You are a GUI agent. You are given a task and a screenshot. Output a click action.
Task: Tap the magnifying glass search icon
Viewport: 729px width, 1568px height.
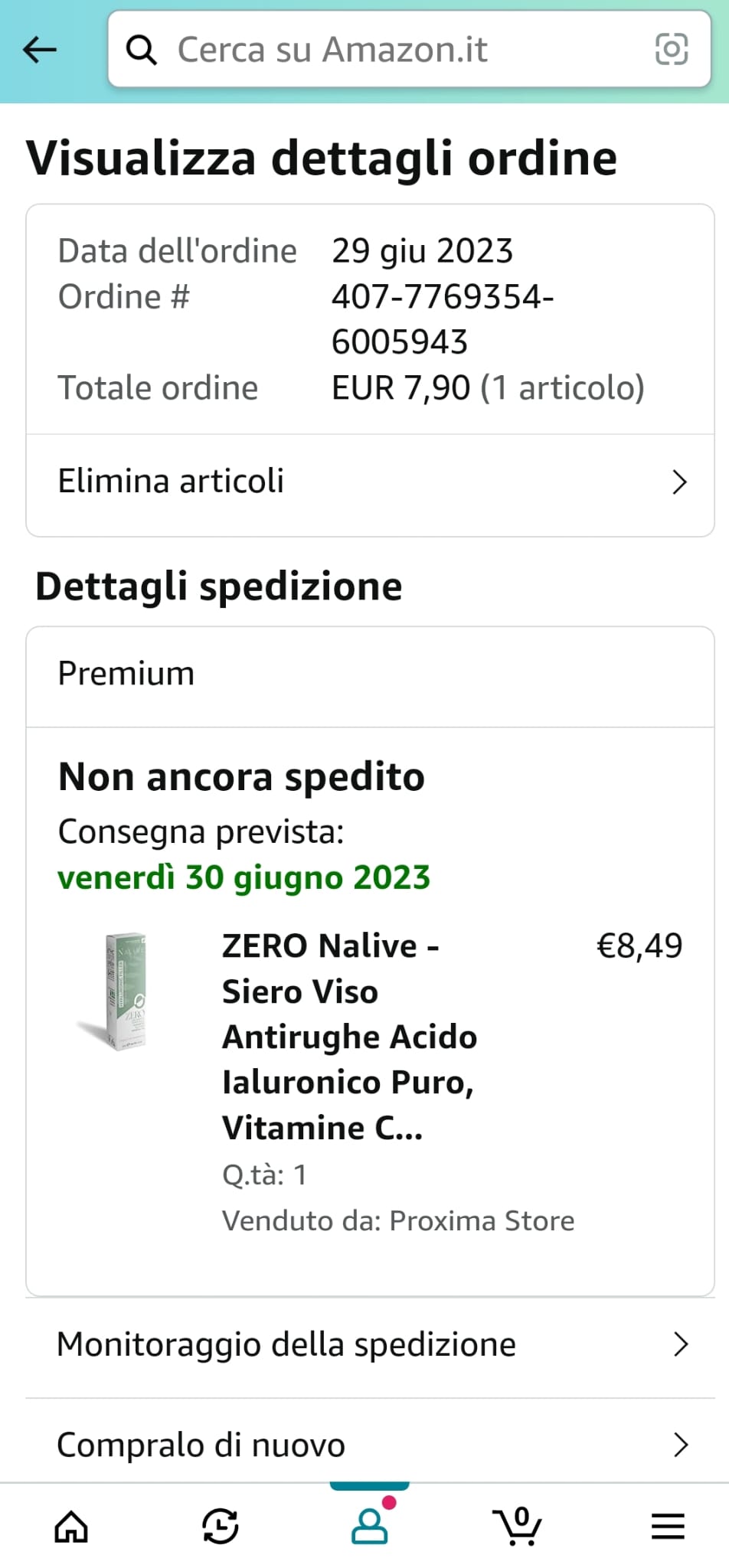tap(142, 51)
